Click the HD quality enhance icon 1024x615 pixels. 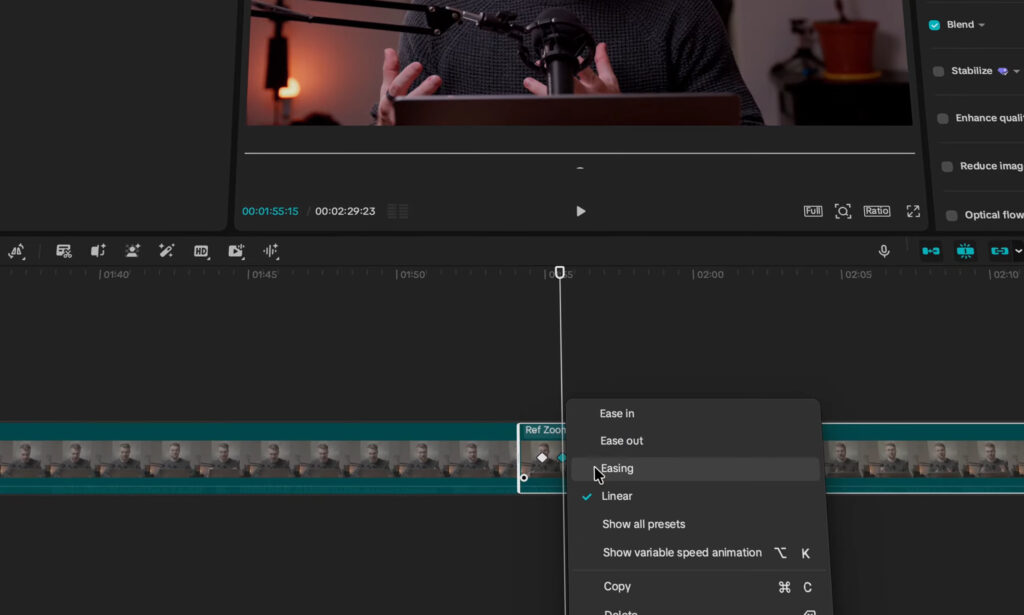click(201, 251)
